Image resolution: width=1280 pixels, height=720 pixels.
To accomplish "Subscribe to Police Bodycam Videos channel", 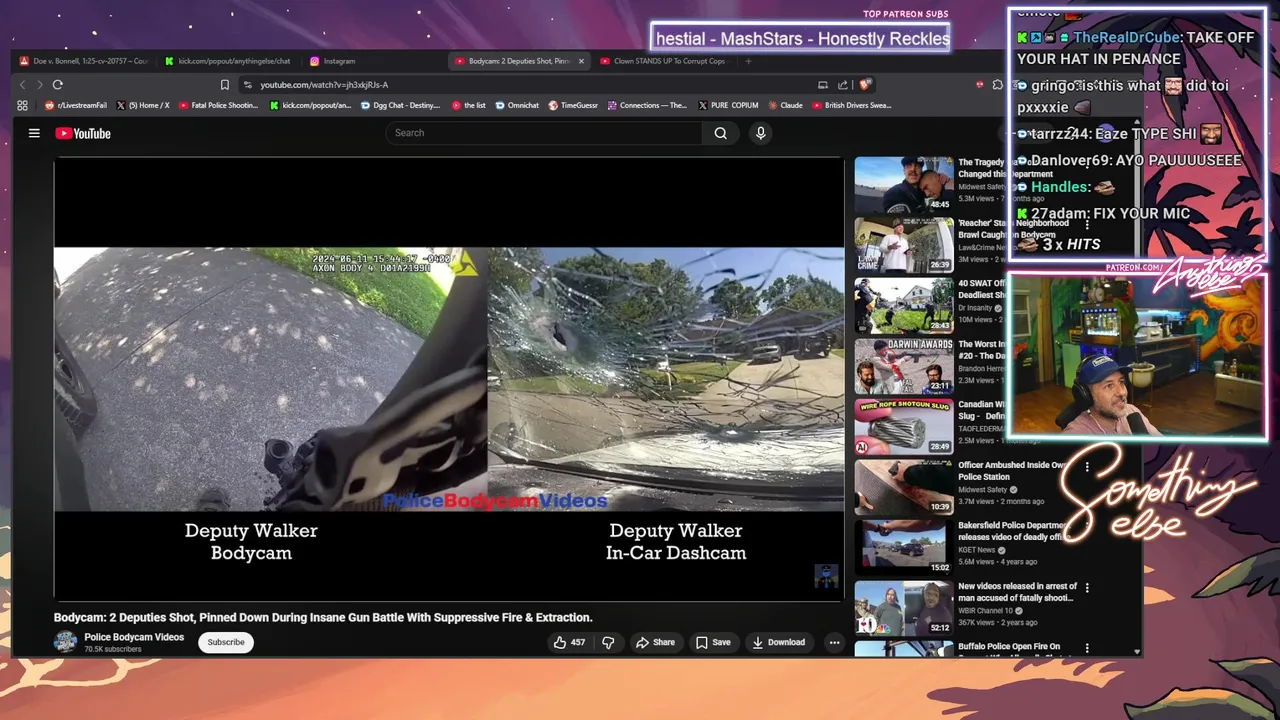I will 226,642.
